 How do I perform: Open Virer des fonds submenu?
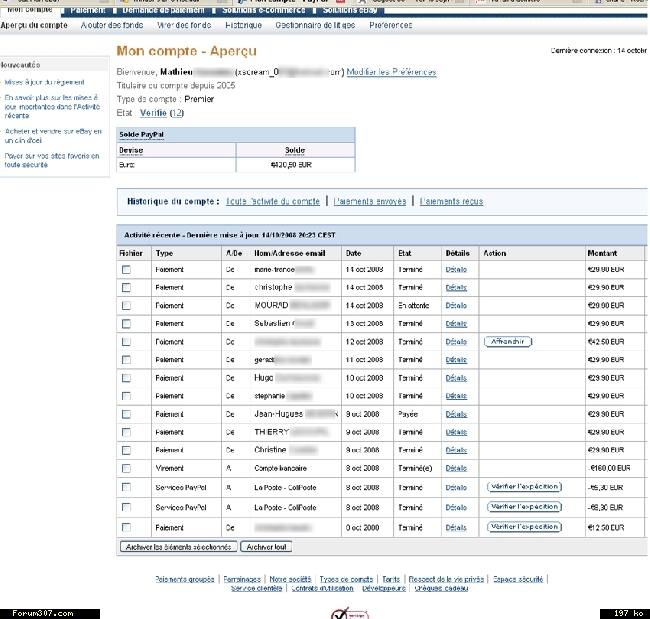click(x=184, y=25)
